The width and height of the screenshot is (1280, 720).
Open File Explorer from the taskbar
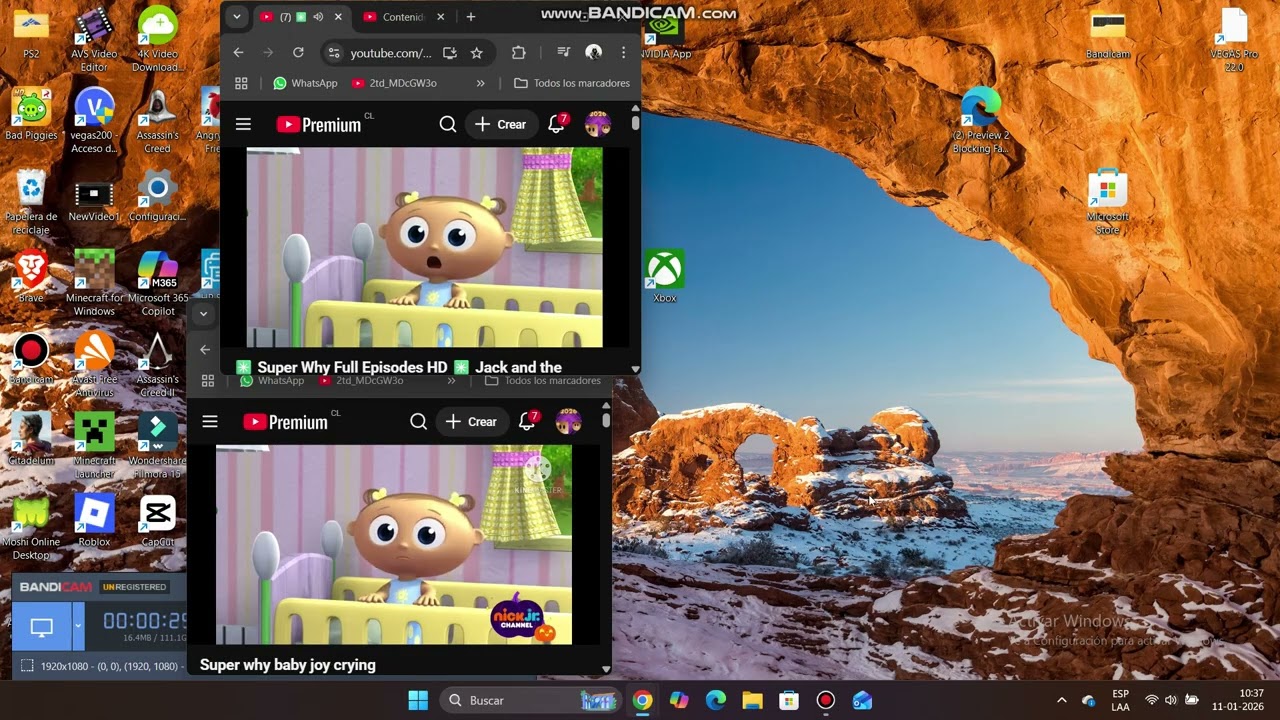coord(752,700)
